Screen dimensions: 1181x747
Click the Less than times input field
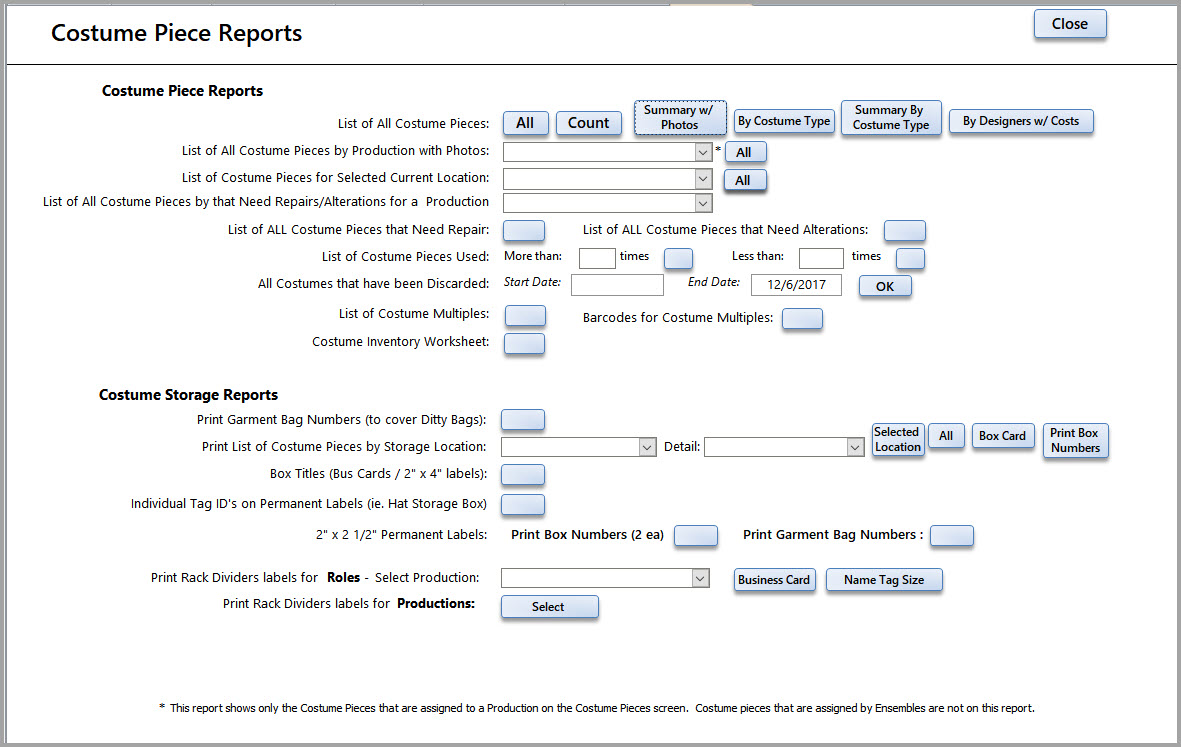click(821, 258)
